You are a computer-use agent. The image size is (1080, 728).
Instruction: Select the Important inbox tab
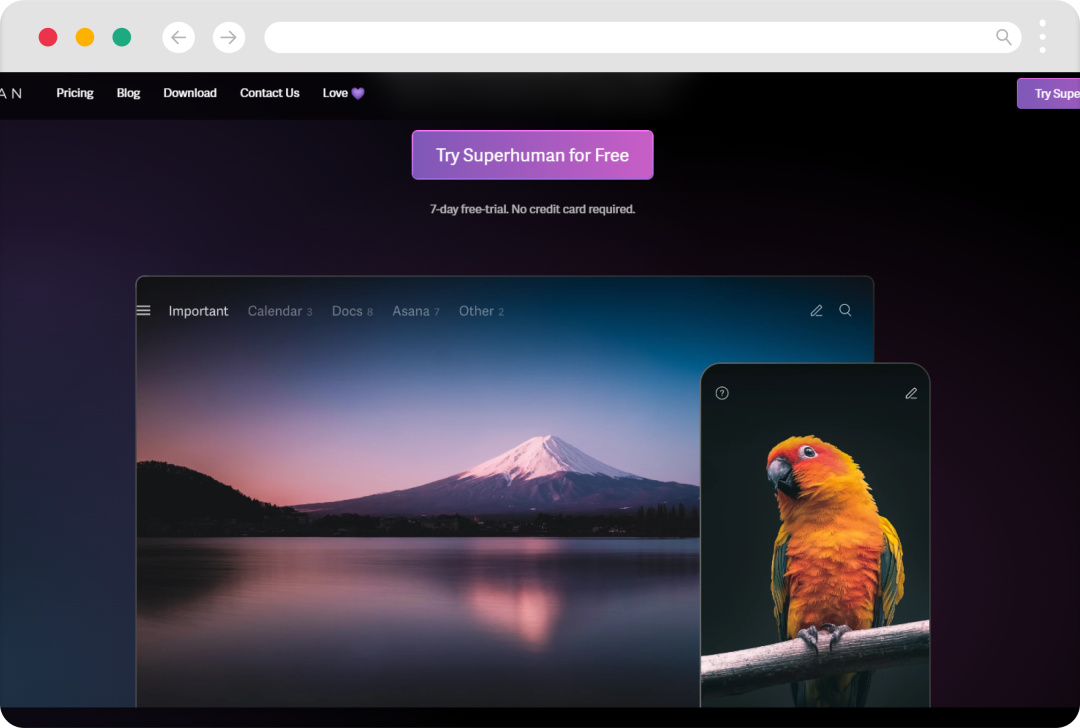(198, 311)
